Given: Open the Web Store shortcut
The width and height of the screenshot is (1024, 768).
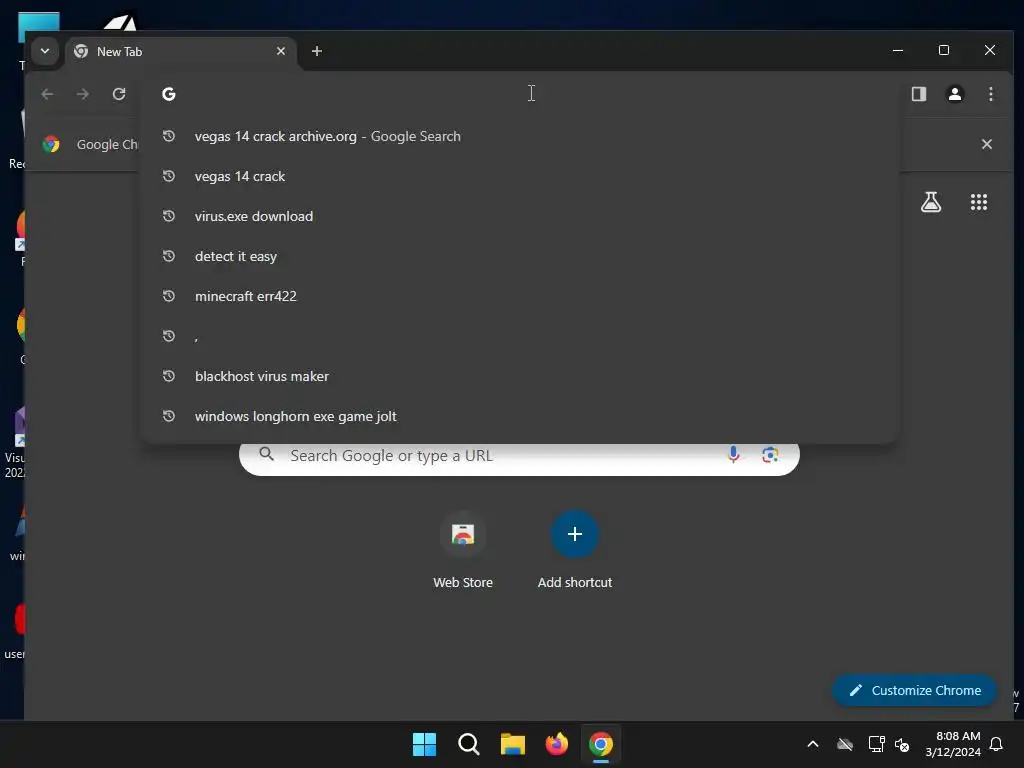Looking at the screenshot, I should (463, 550).
